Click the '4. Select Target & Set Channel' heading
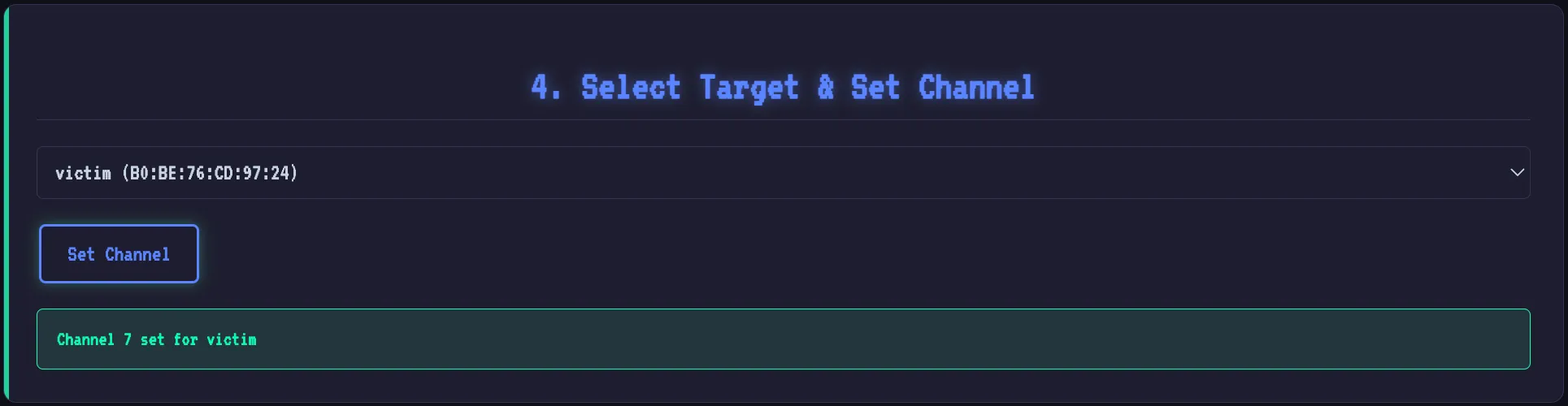1568x406 pixels. point(783,87)
